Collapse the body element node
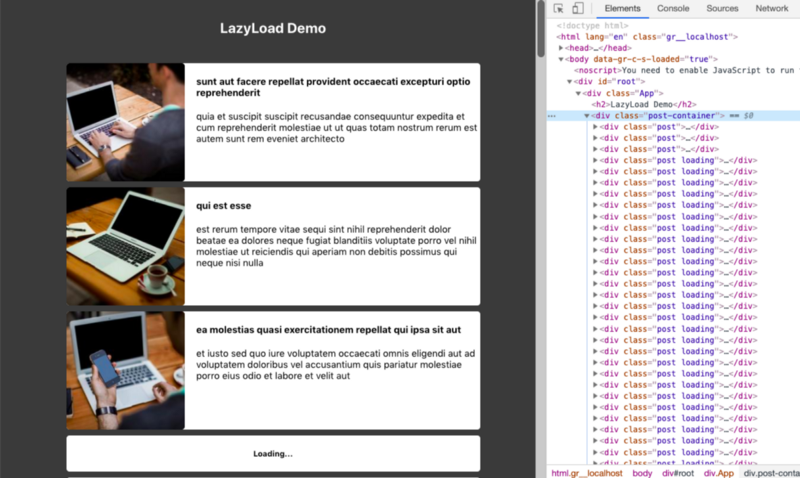This screenshot has width=800, height=478. [562, 59]
